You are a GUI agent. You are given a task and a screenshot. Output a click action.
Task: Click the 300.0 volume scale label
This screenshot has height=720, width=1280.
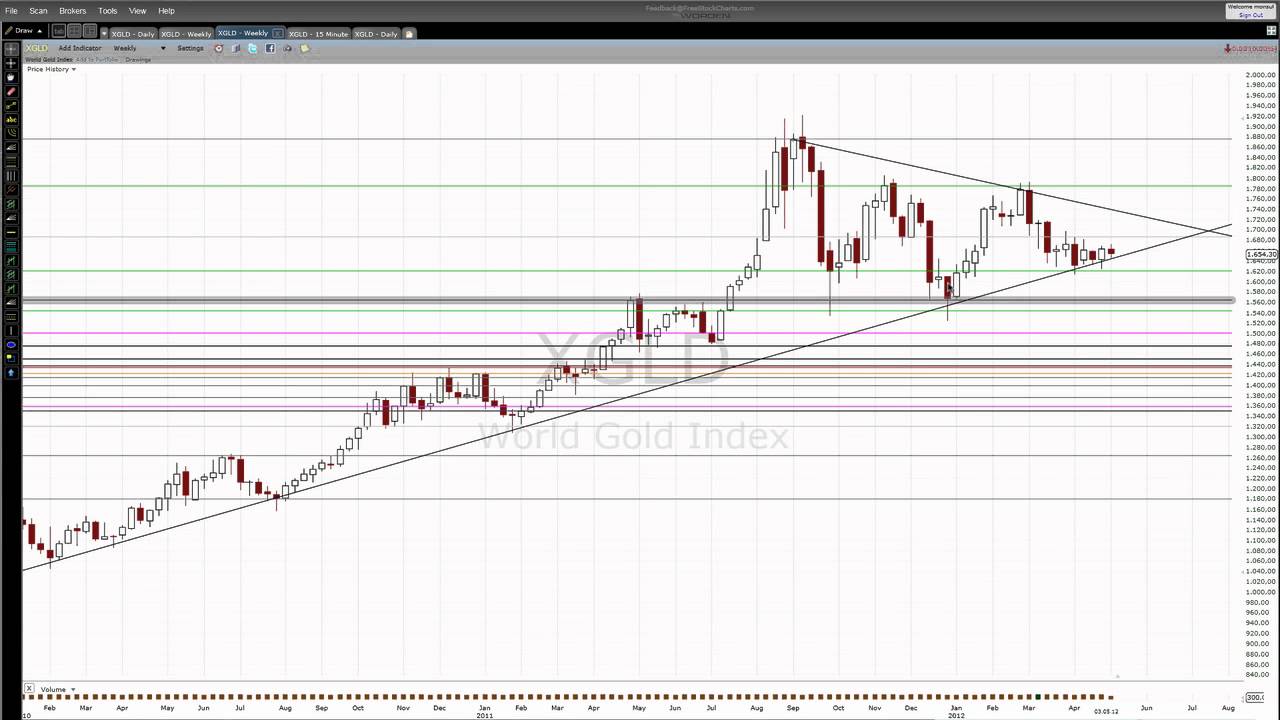coord(1255,697)
